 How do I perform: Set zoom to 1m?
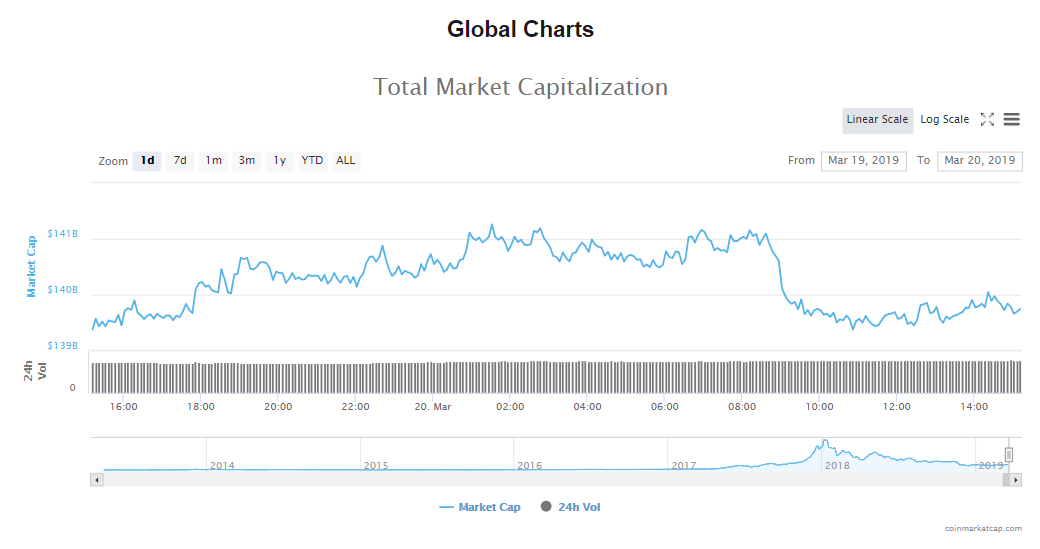pyautogui.click(x=213, y=161)
